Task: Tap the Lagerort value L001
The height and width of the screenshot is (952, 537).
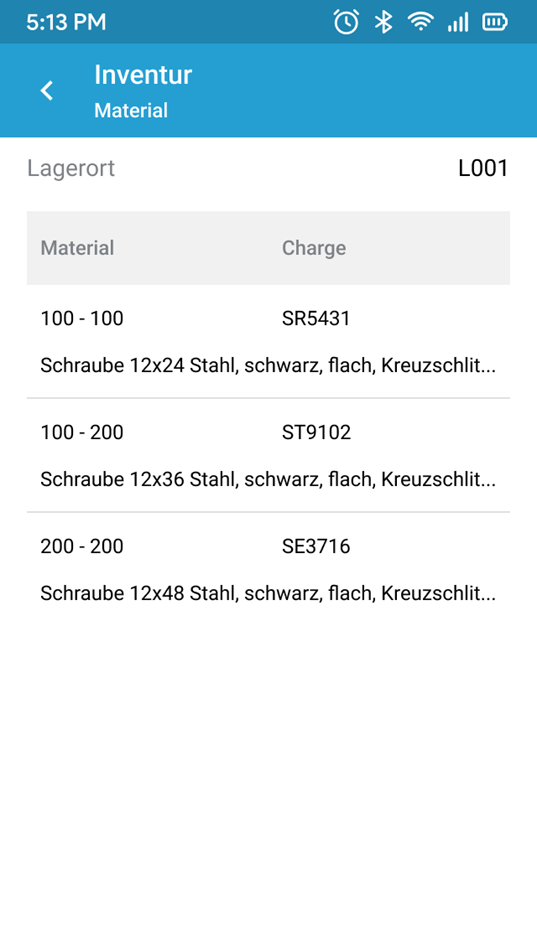Action: tap(483, 168)
